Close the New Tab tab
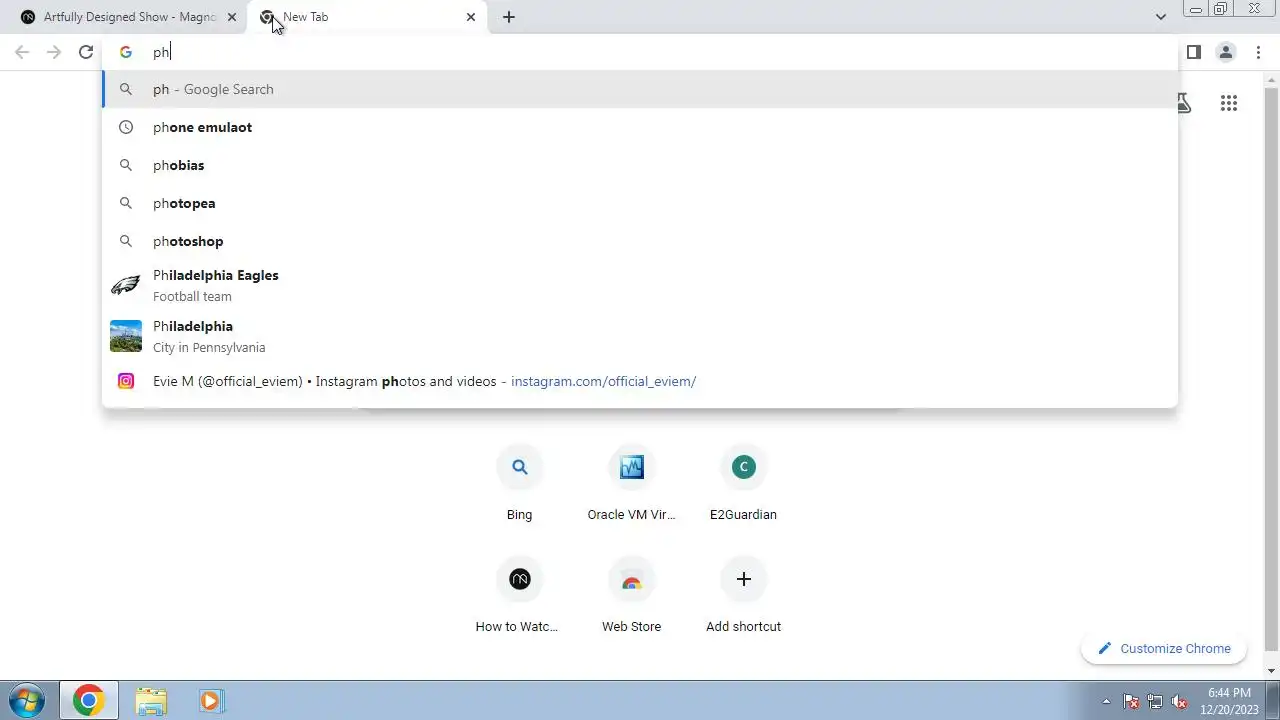The width and height of the screenshot is (1280, 720). click(471, 17)
